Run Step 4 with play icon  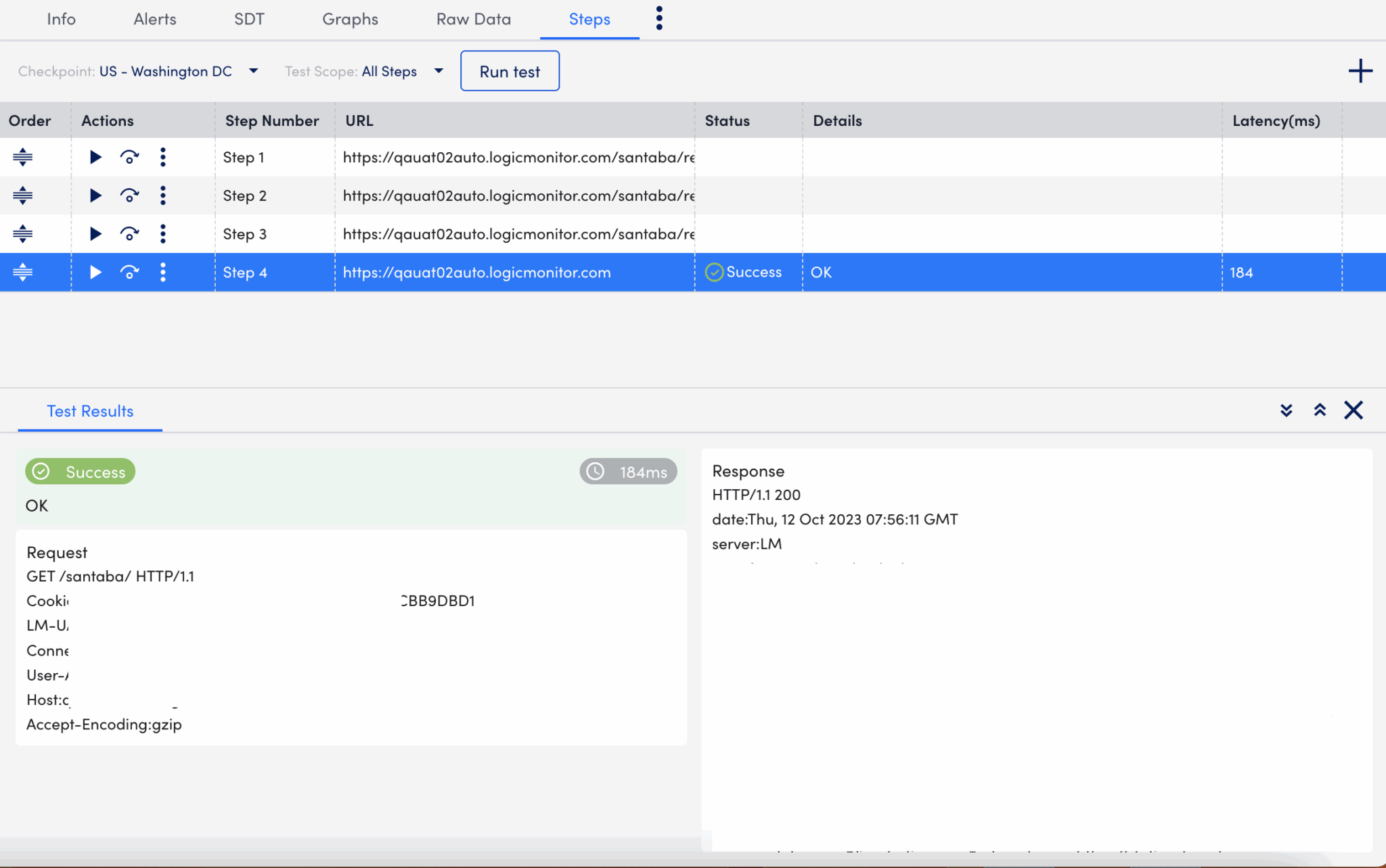point(95,272)
